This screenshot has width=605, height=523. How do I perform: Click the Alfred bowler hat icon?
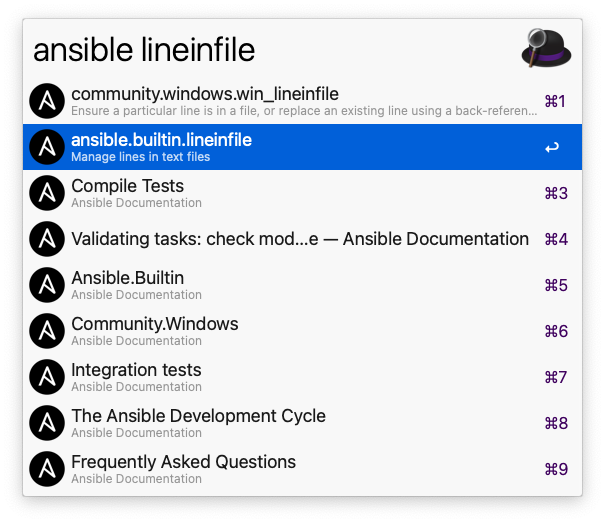pyautogui.click(x=545, y=48)
